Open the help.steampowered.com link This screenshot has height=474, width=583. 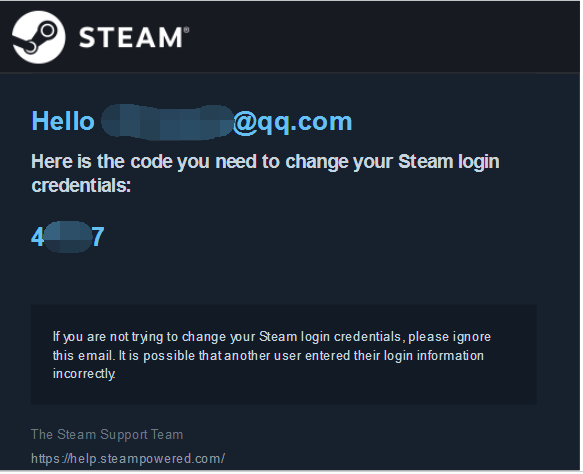pos(128,458)
